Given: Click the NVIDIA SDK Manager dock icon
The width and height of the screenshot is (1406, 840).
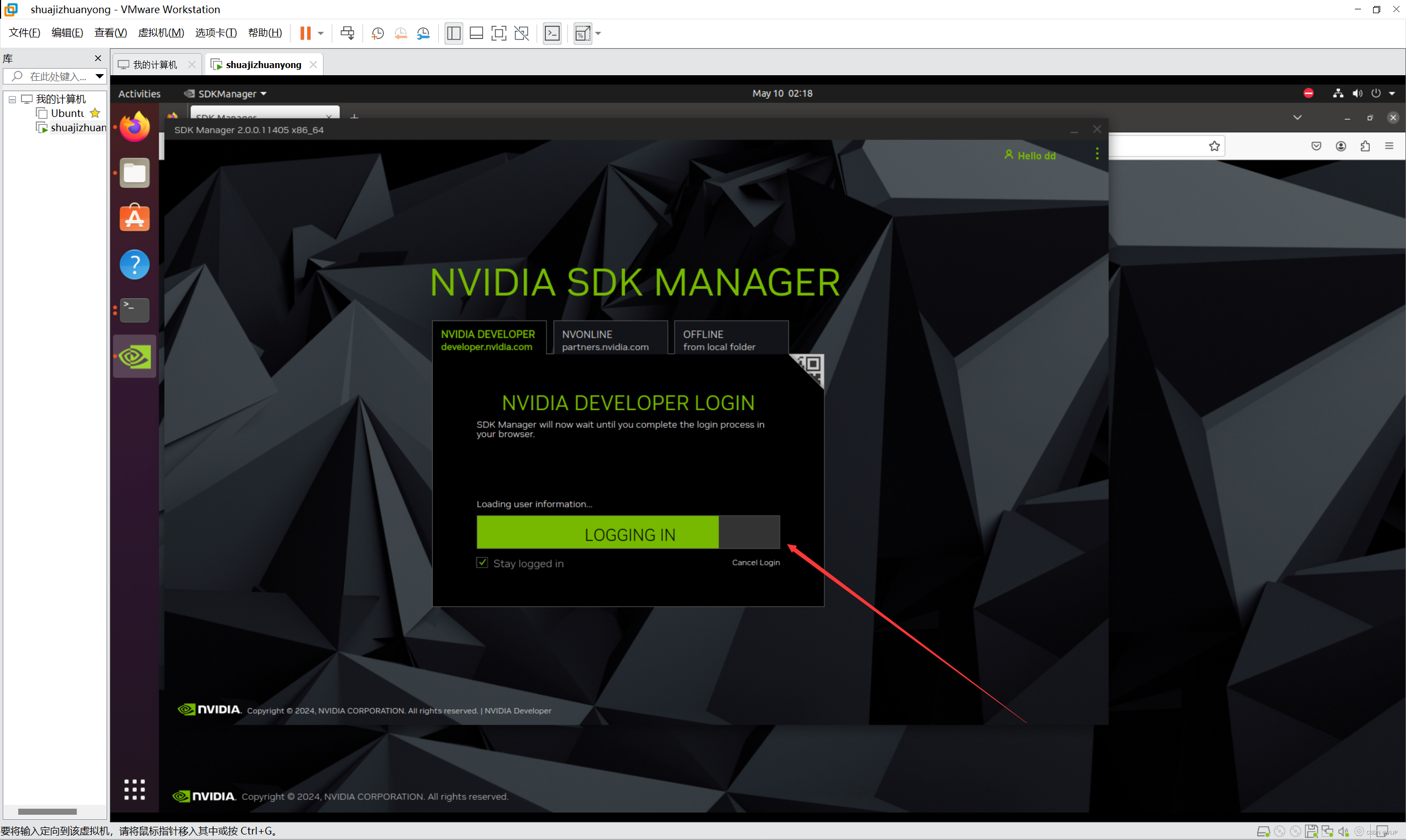Looking at the screenshot, I should [134, 357].
